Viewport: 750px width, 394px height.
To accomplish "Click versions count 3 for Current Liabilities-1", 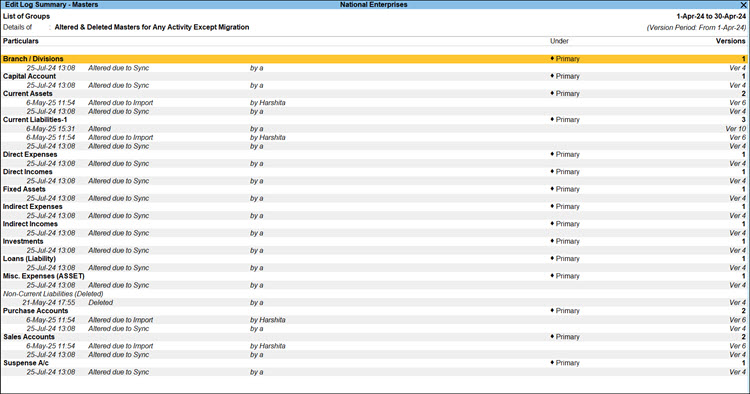I will (x=744, y=120).
